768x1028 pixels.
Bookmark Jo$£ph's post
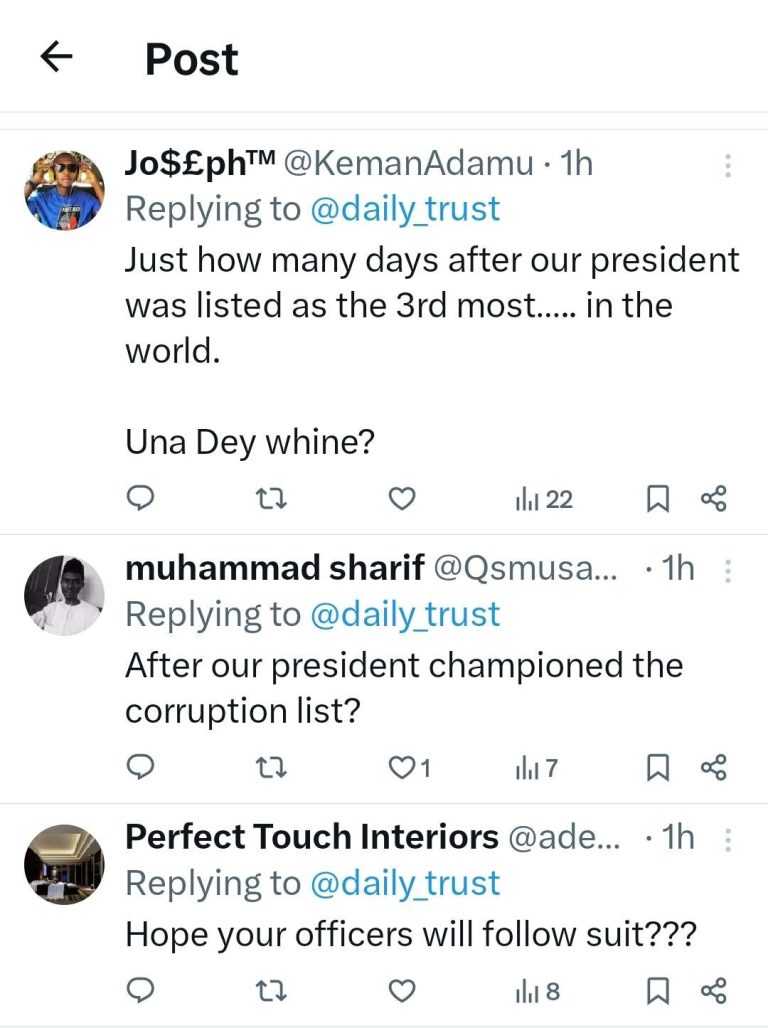[x=657, y=499]
